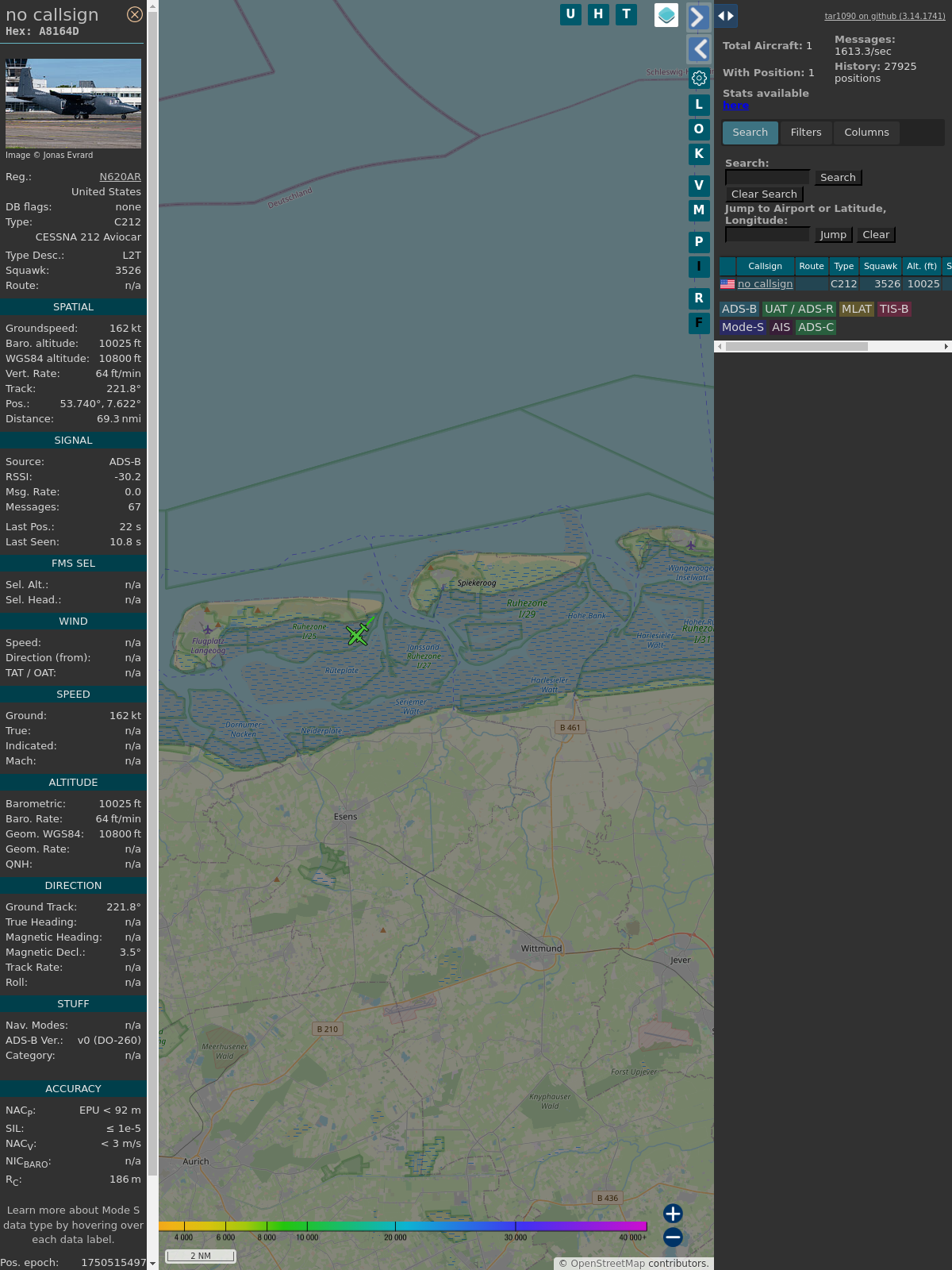Switch to the Filters tab
The height and width of the screenshot is (1270, 952).
(806, 133)
